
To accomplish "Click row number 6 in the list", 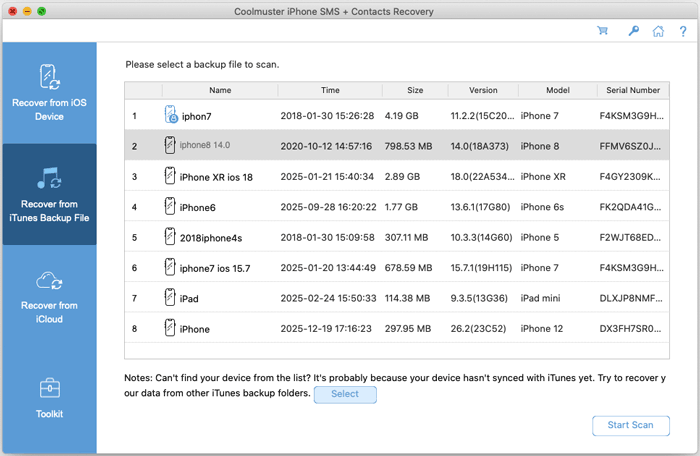I will coord(134,268).
